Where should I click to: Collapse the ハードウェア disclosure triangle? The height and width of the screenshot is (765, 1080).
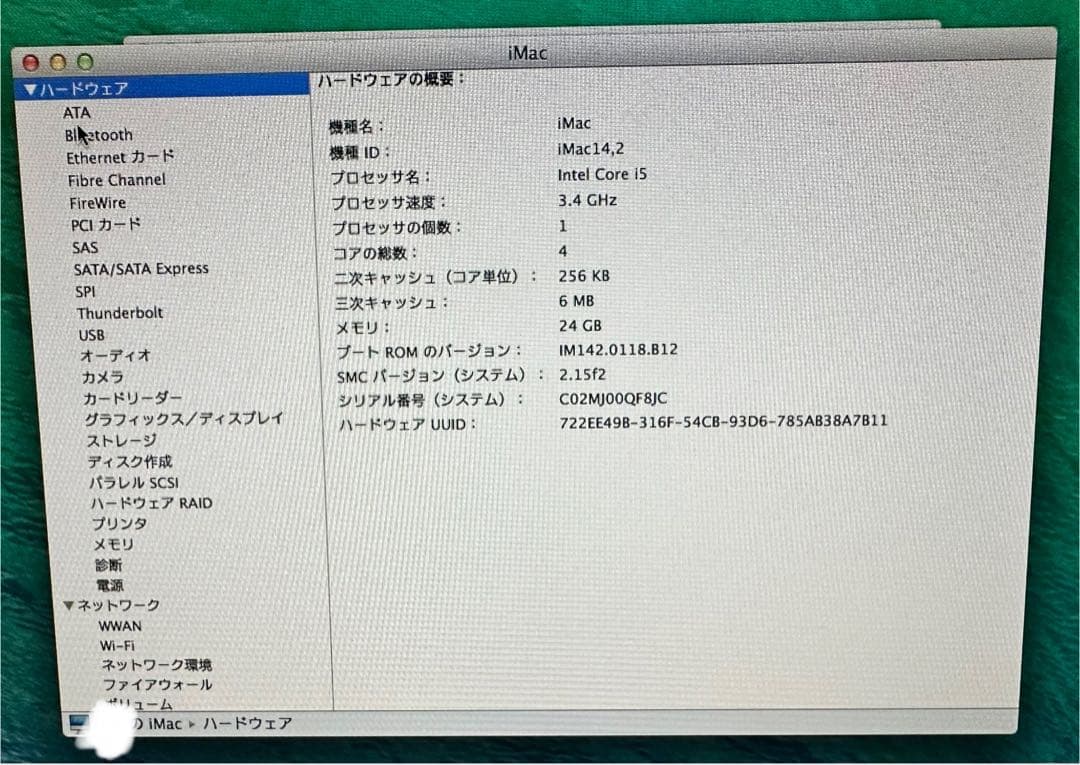click(x=31, y=88)
